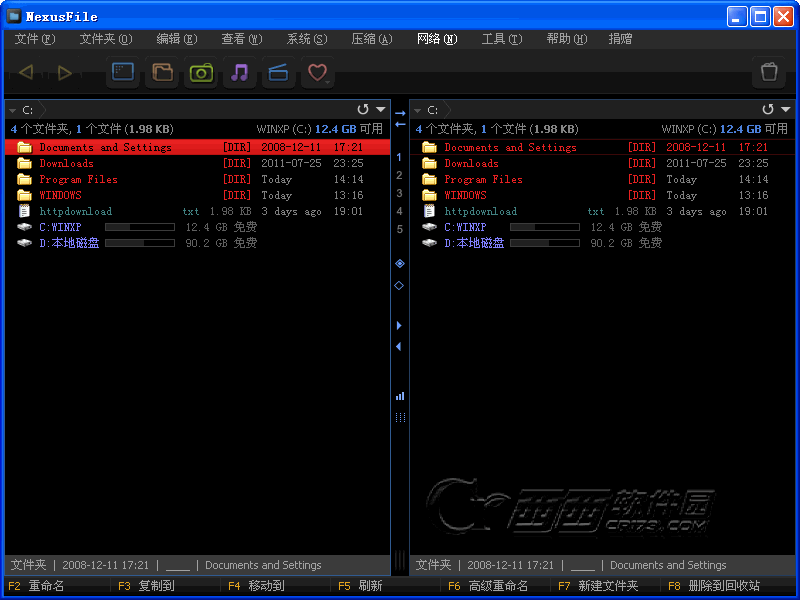Go forward with the right arrow toolbar icon
This screenshot has width=800, height=600.
(64, 72)
